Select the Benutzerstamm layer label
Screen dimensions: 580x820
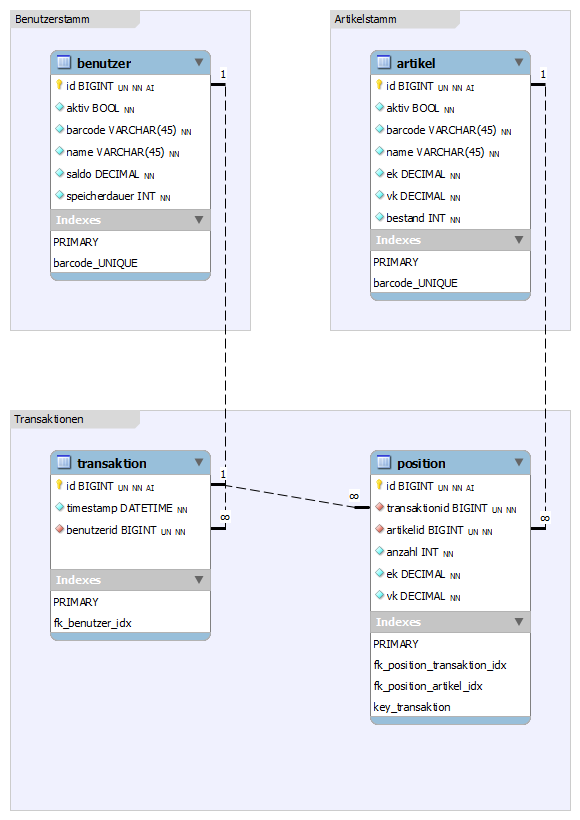(52, 19)
